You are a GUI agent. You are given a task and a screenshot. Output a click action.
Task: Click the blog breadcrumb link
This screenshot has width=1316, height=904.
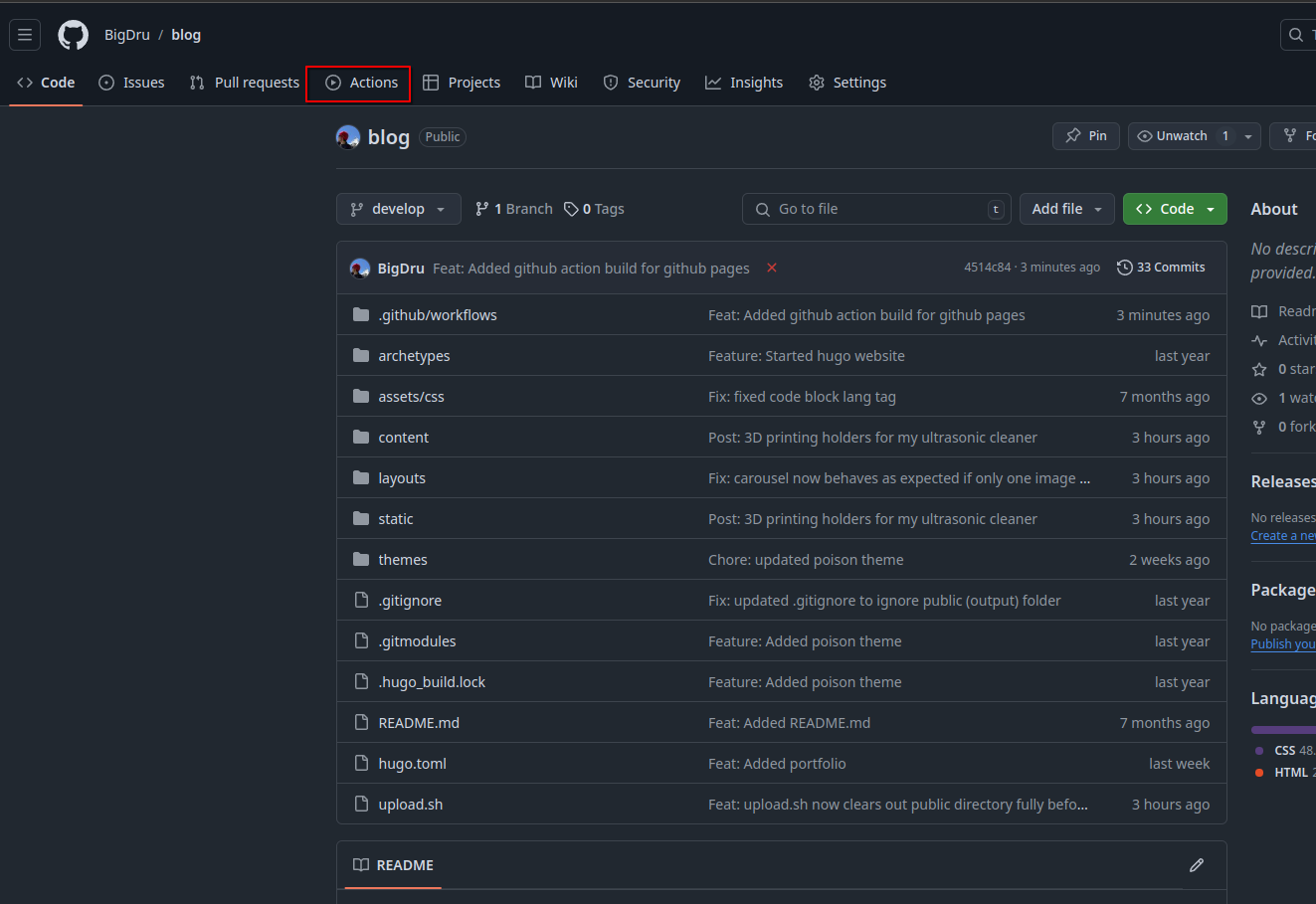186,35
